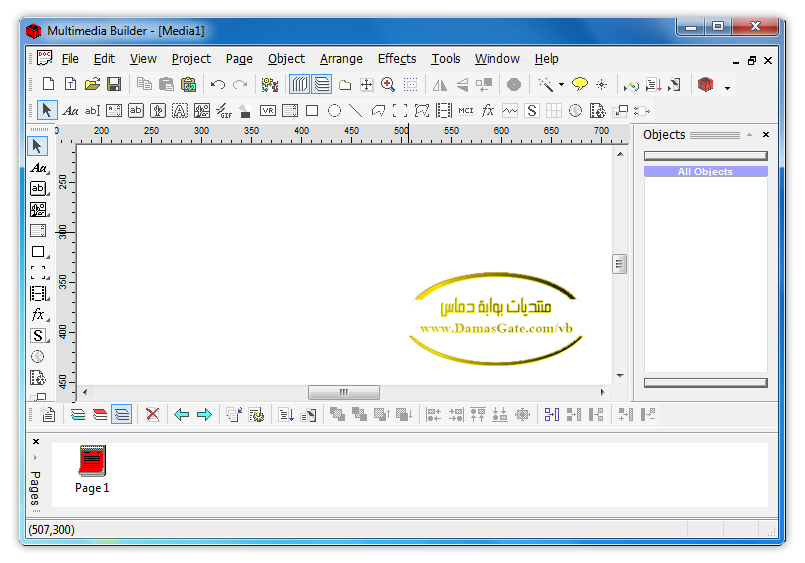805x563 pixels.
Task: Select the hotspot brackets tool in the object toolbar
Action: tap(400, 110)
